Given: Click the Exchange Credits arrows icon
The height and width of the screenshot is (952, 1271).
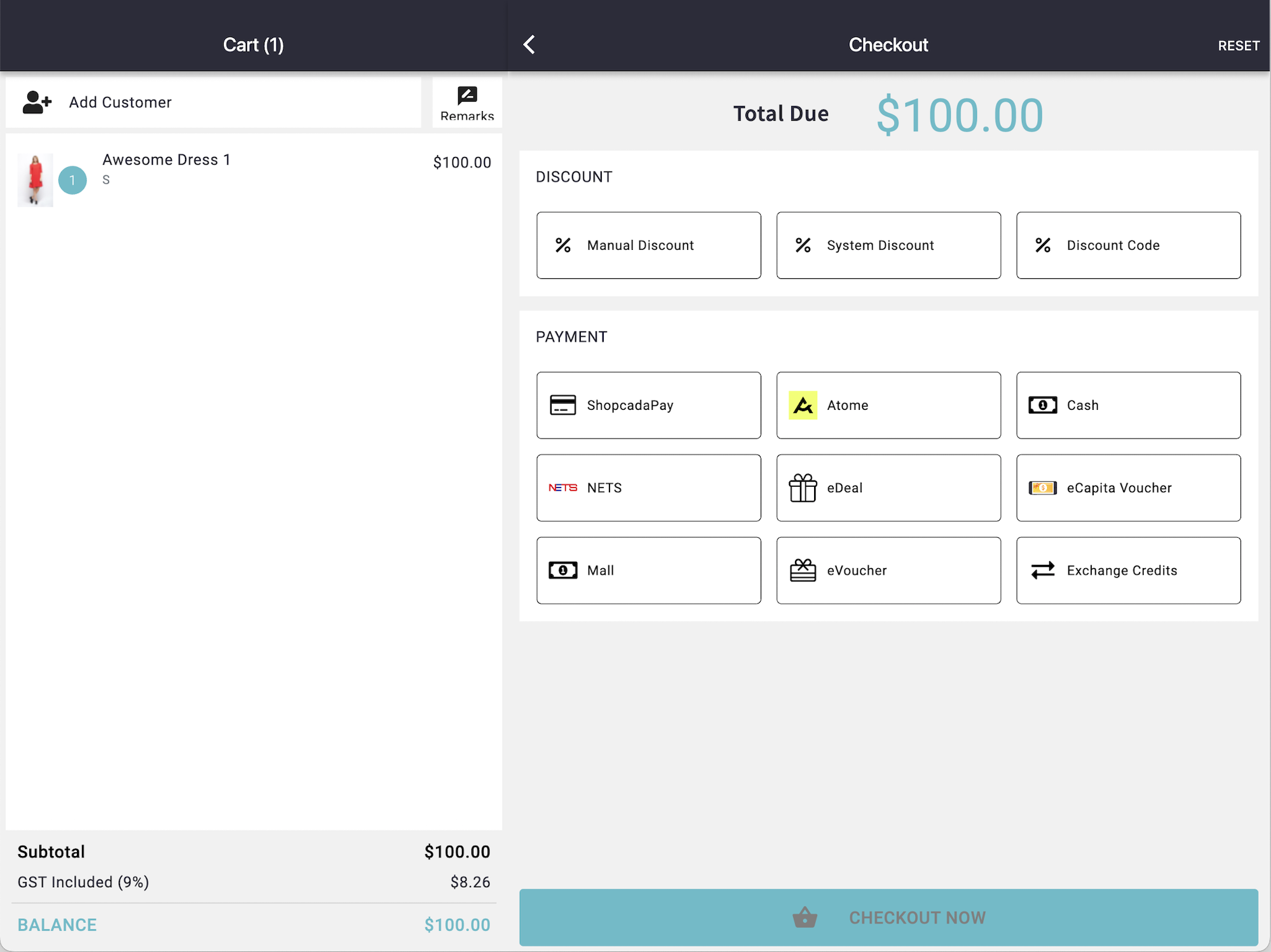Looking at the screenshot, I should (x=1042, y=571).
